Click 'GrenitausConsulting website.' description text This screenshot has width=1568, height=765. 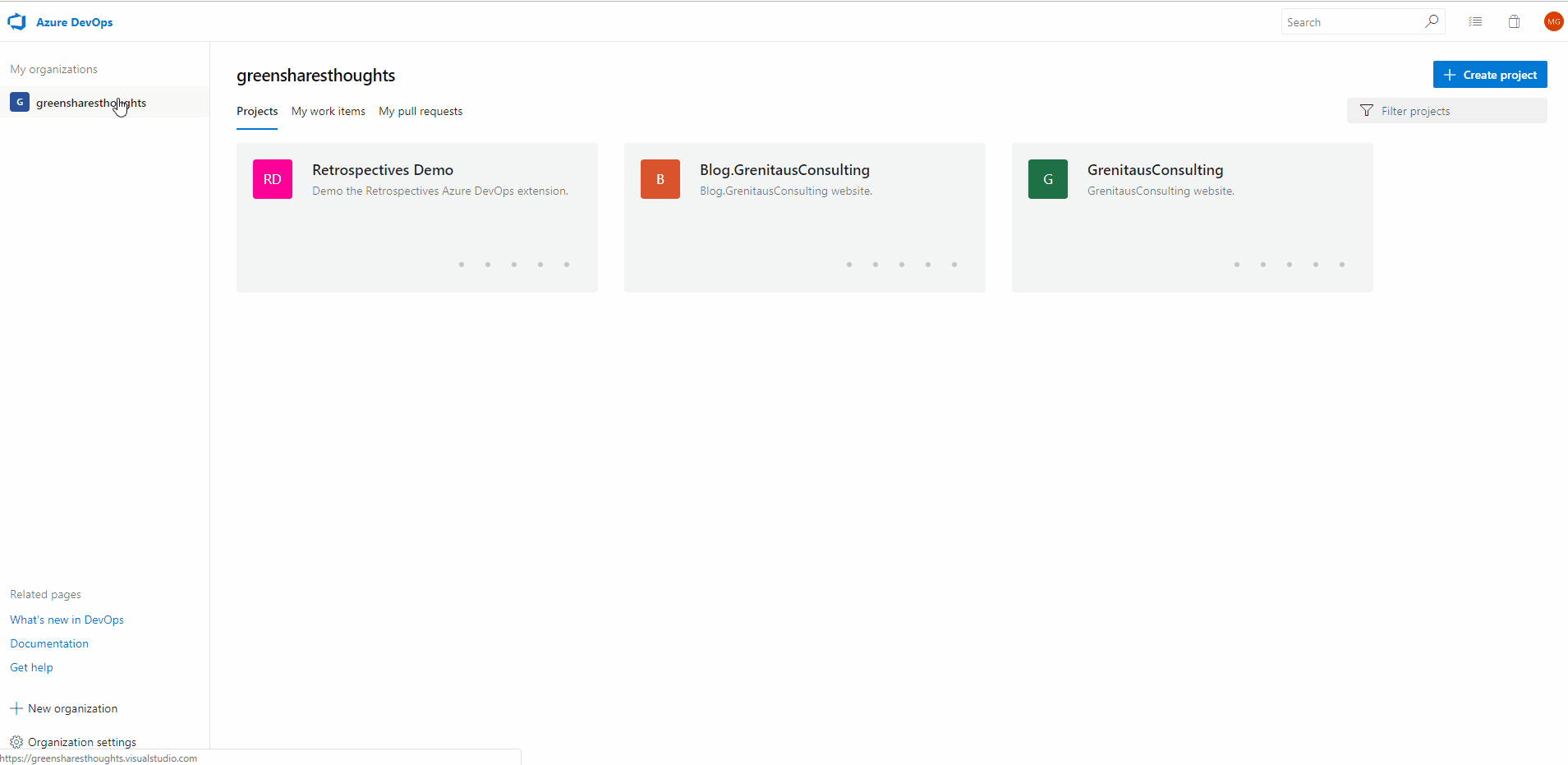[1161, 191]
